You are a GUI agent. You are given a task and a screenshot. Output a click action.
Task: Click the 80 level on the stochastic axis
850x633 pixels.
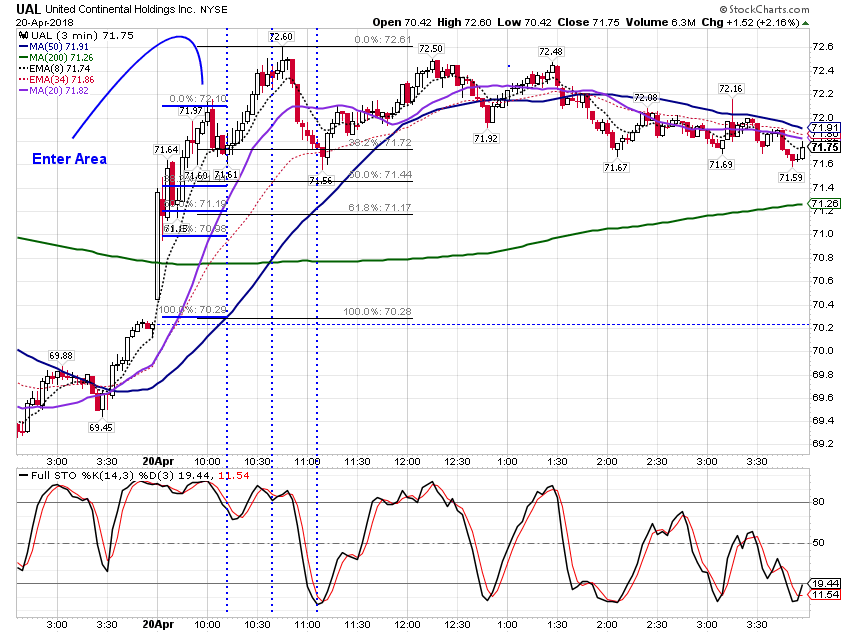tap(819, 502)
